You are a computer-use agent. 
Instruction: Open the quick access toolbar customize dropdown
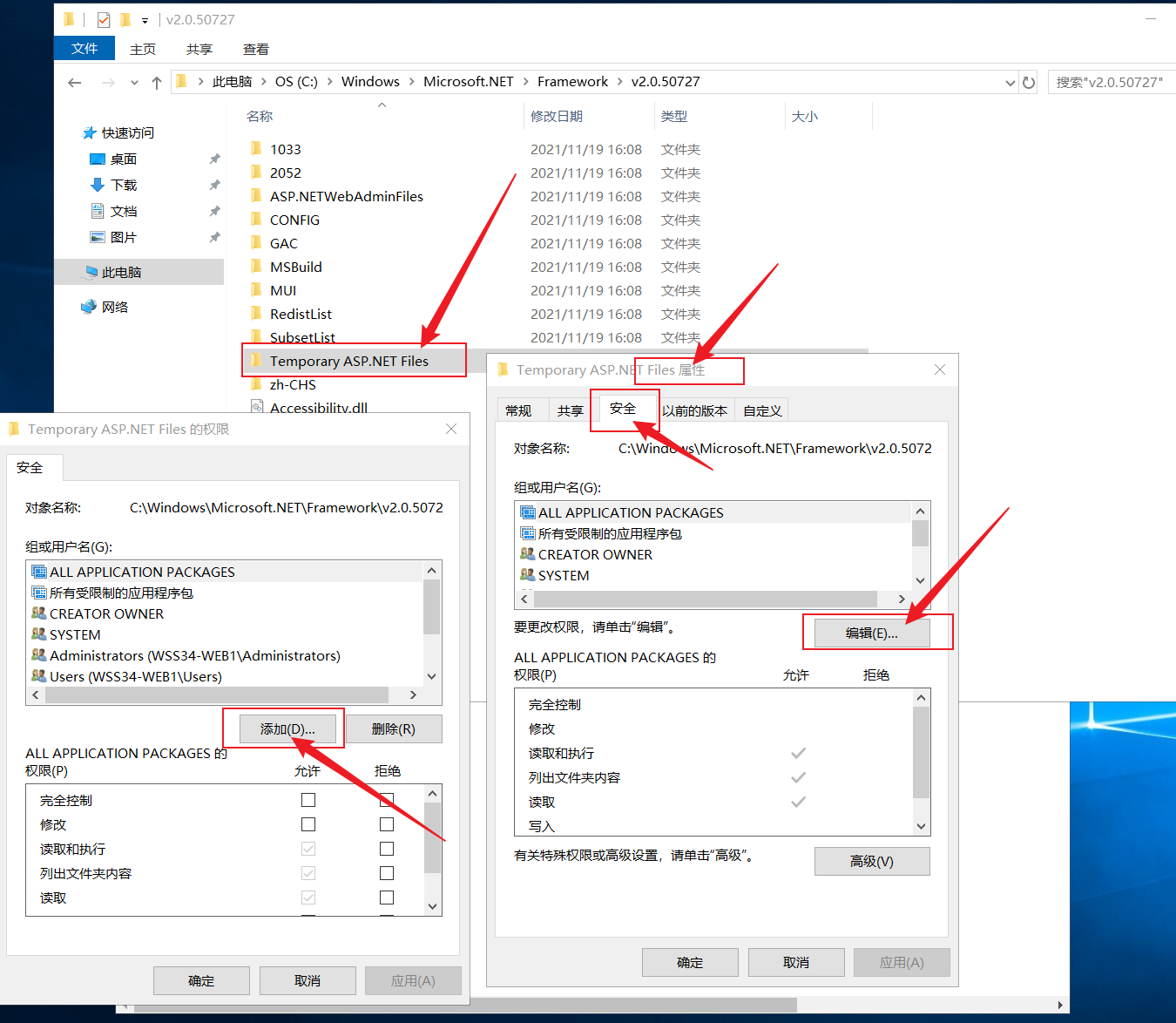click(145, 20)
